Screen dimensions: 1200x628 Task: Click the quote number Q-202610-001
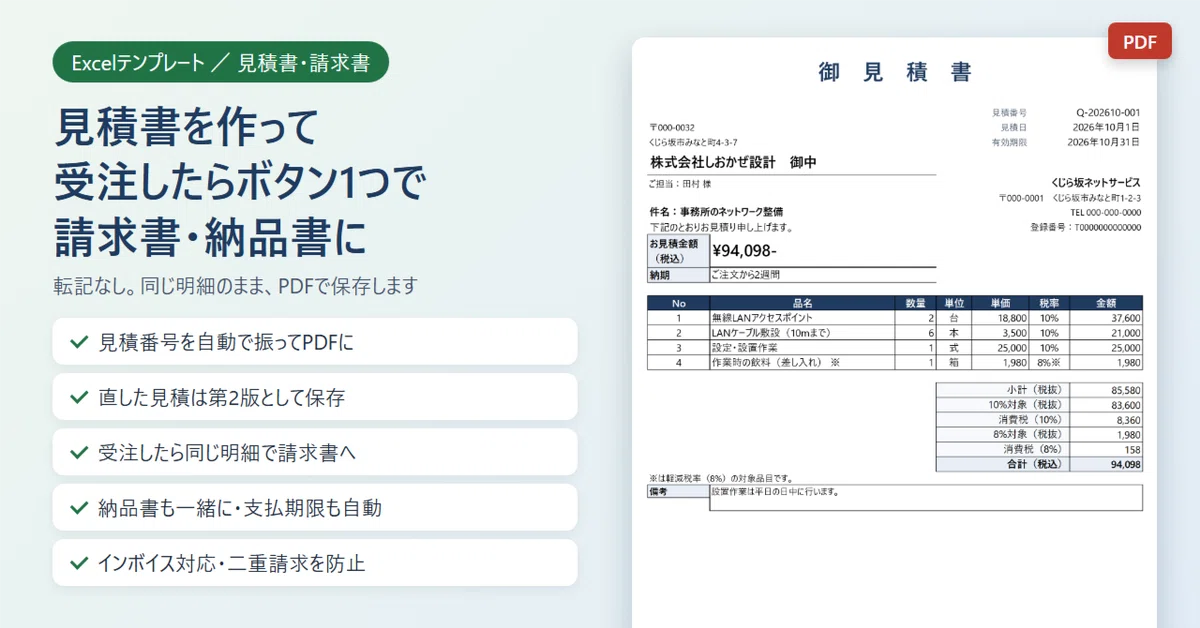tap(1108, 113)
